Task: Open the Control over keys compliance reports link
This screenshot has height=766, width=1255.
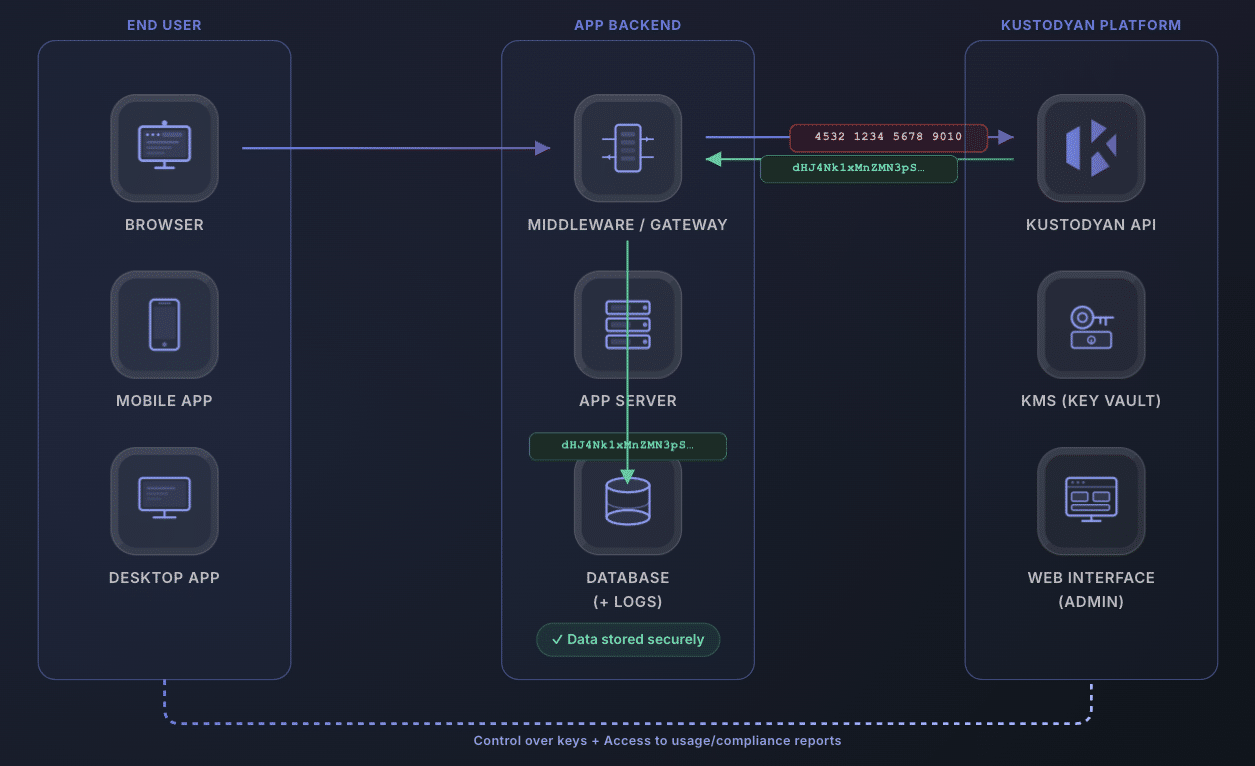Action: [x=657, y=740]
